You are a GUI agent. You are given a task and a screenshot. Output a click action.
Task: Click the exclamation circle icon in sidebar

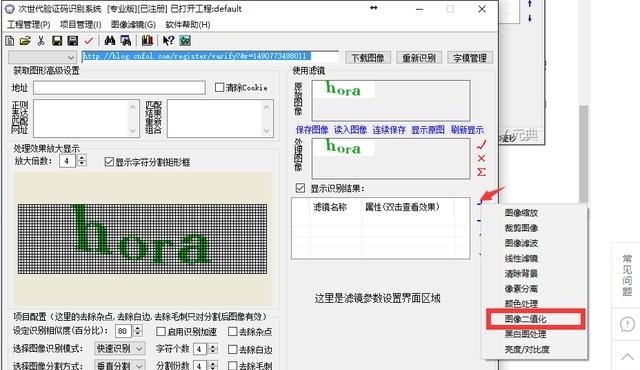point(627,325)
